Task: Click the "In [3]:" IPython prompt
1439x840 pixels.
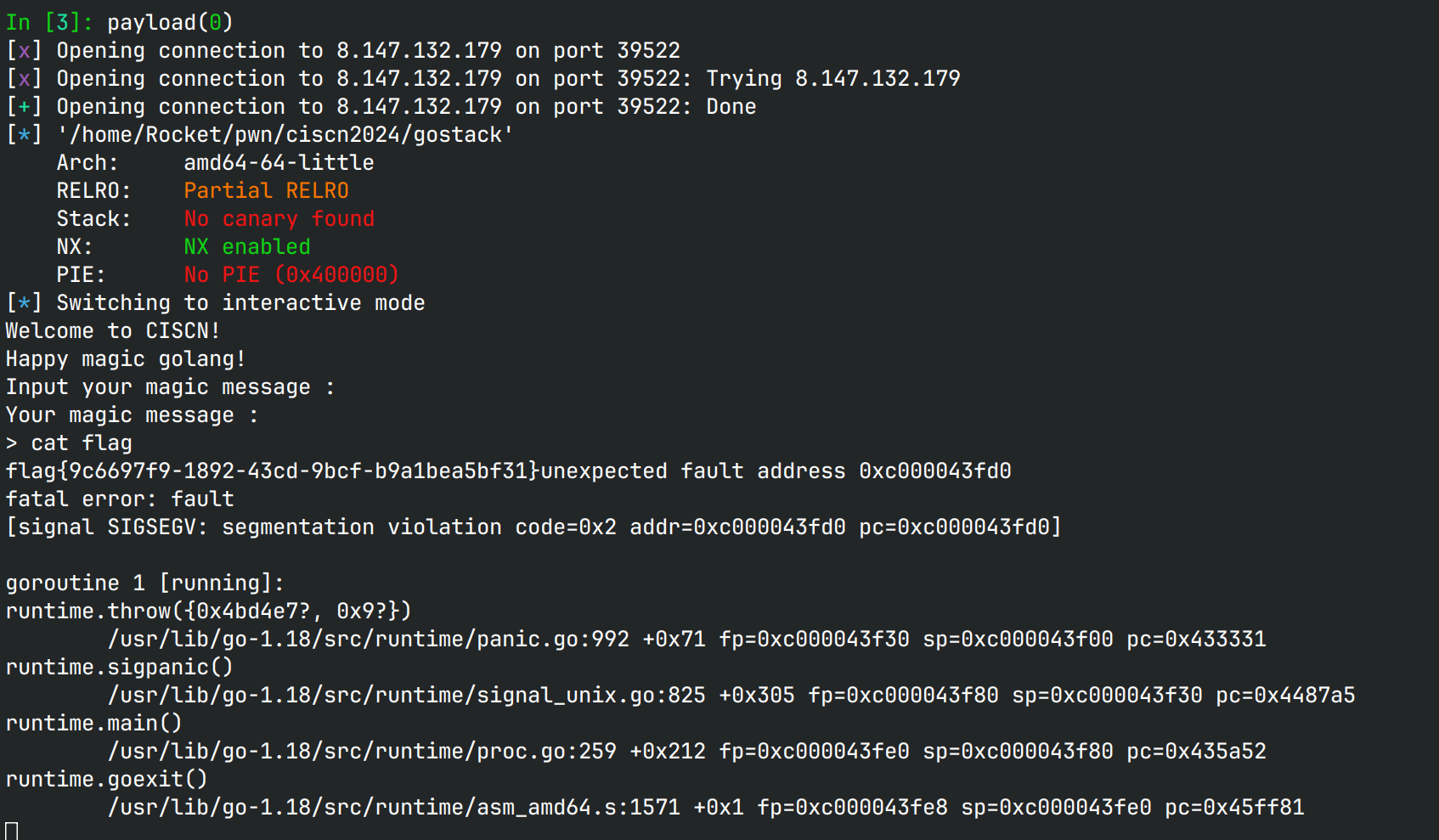Action: [49, 23]
